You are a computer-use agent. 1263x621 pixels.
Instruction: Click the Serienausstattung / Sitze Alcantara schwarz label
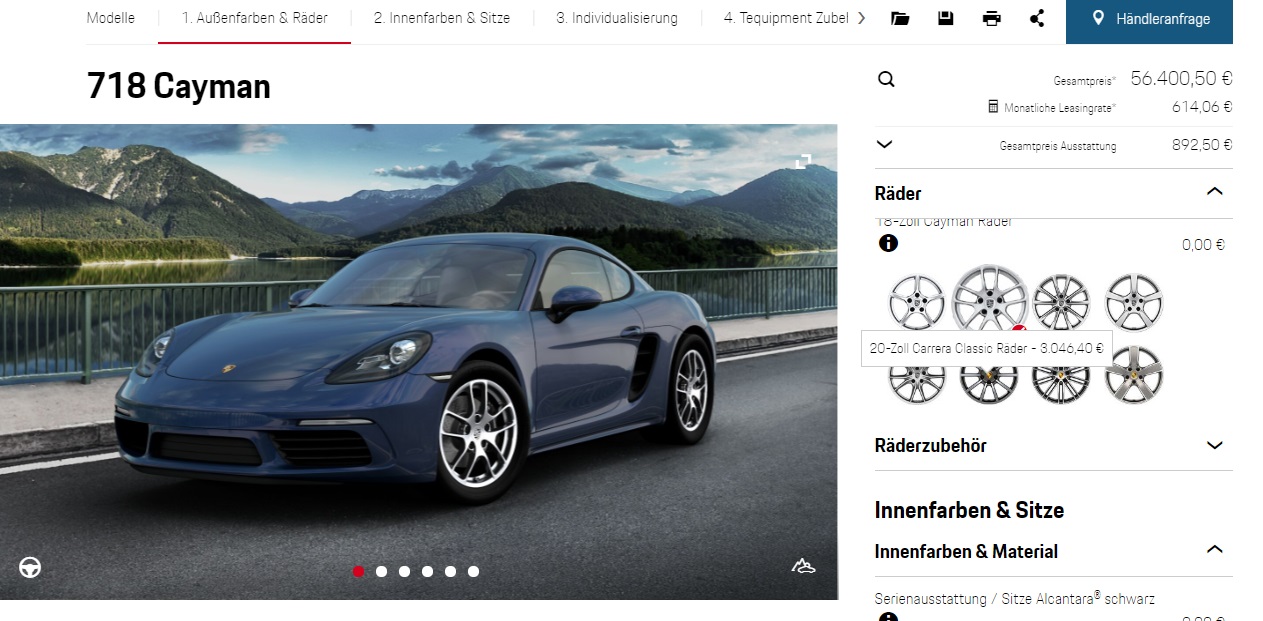coord(1015,599)
